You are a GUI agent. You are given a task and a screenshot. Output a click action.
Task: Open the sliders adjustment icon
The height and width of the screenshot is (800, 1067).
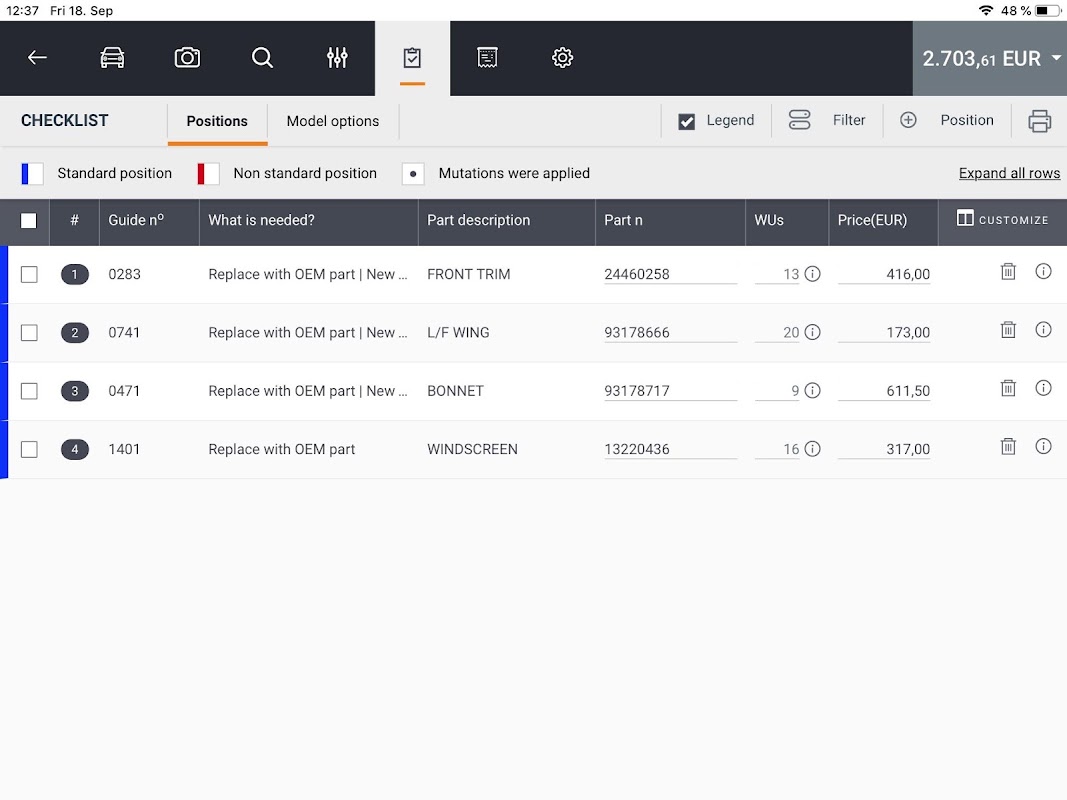tap(337, 58)
